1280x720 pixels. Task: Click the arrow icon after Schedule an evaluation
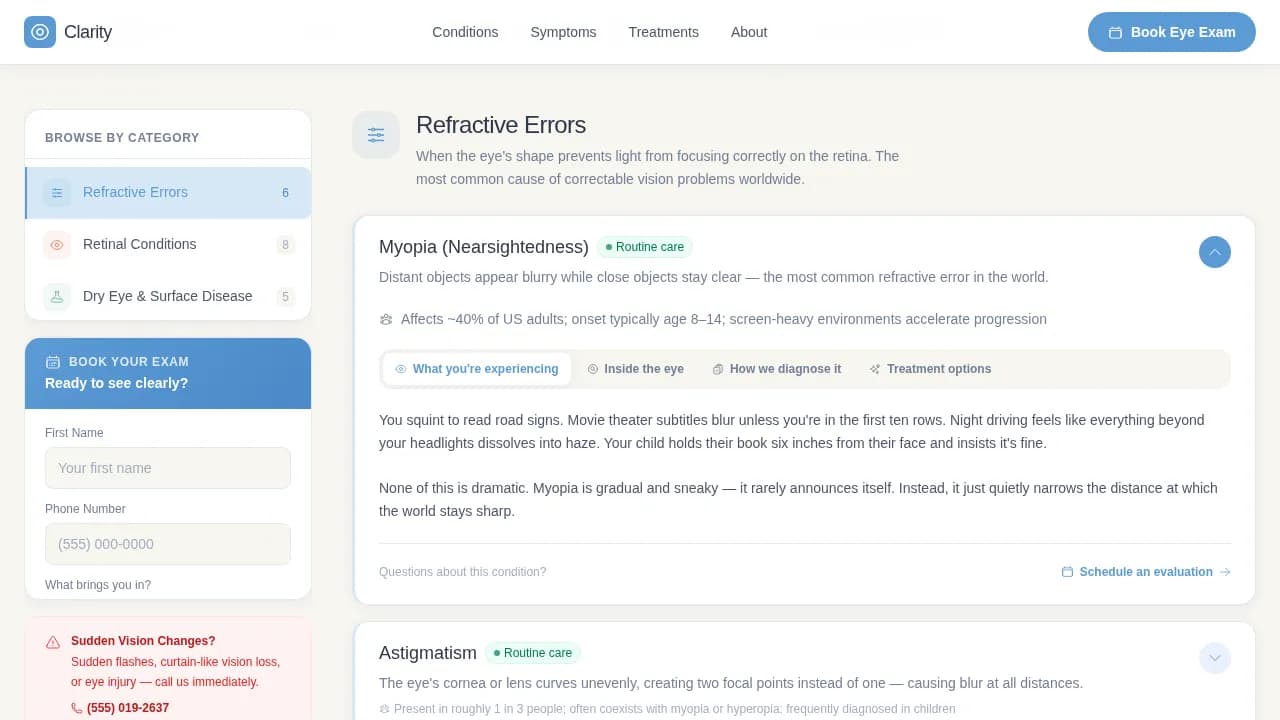tap(1225, 572)
